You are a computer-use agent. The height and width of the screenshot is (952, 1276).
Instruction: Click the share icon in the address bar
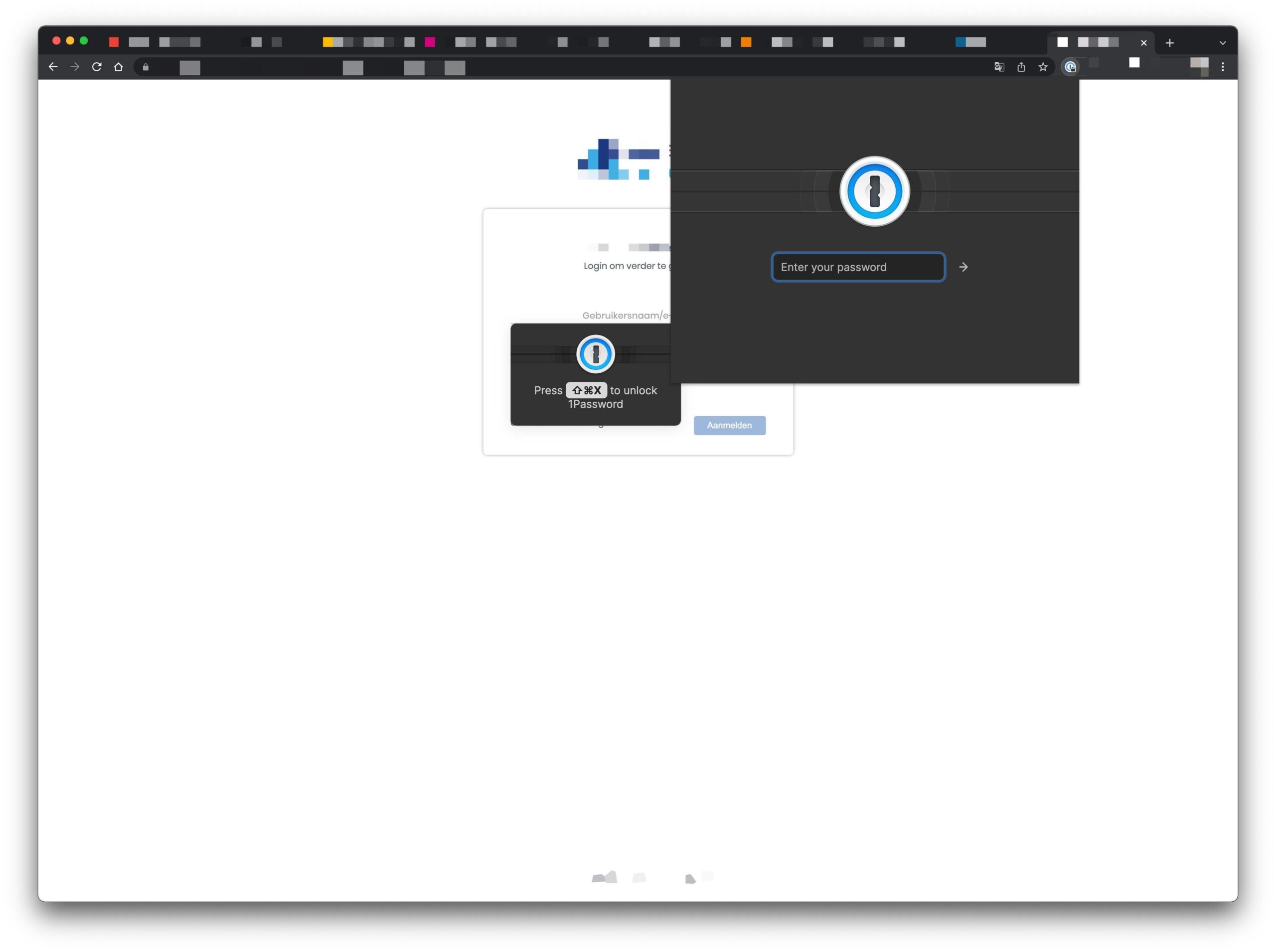1021,67
